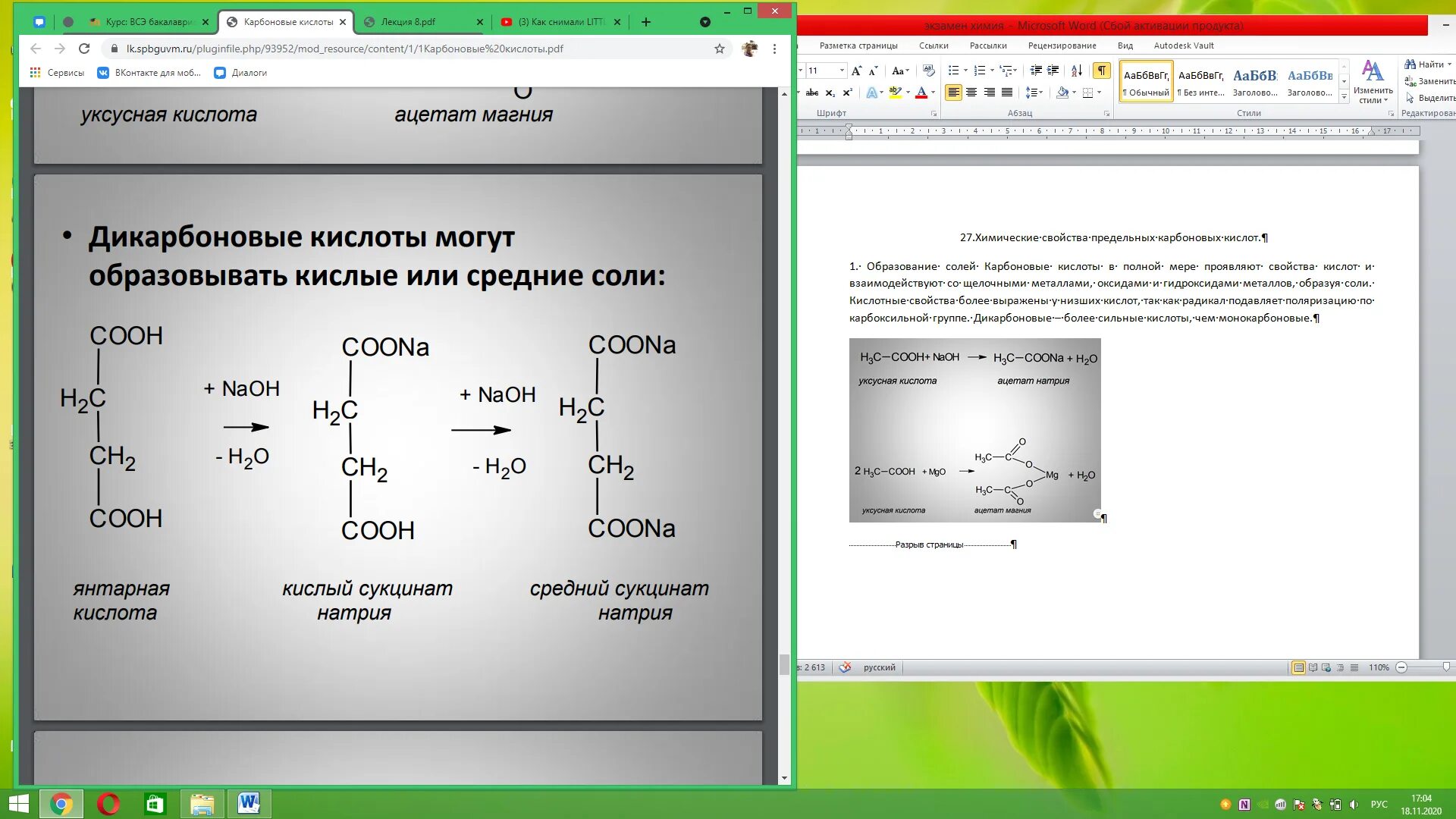Image resolution: width=1456 pixels, height=819 pixels.
Task: Open the Ссылки ribbon tab
Action: [x=934, y=45]
